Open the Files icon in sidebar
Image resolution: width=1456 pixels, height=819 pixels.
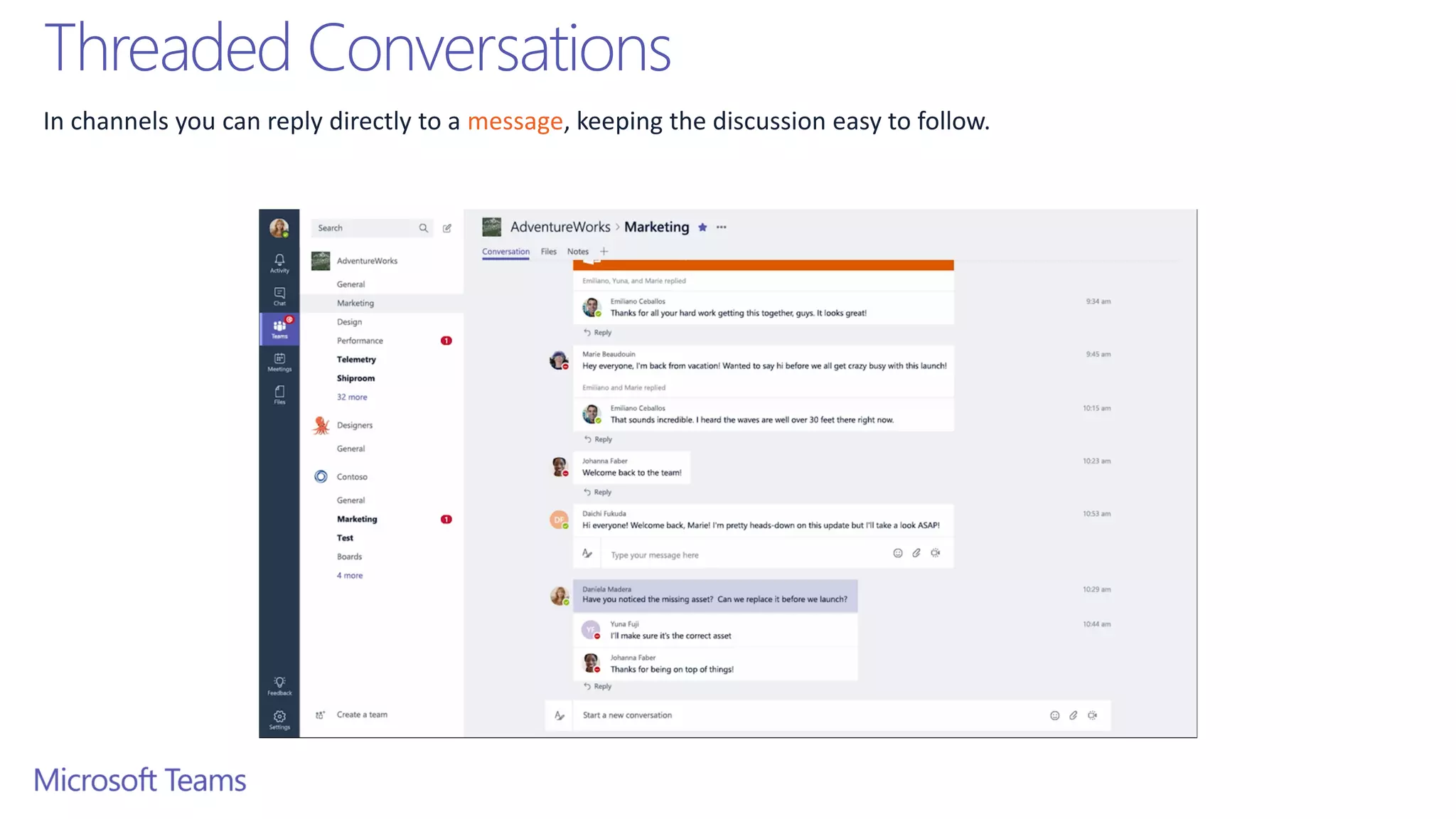(x=279, y=395)
